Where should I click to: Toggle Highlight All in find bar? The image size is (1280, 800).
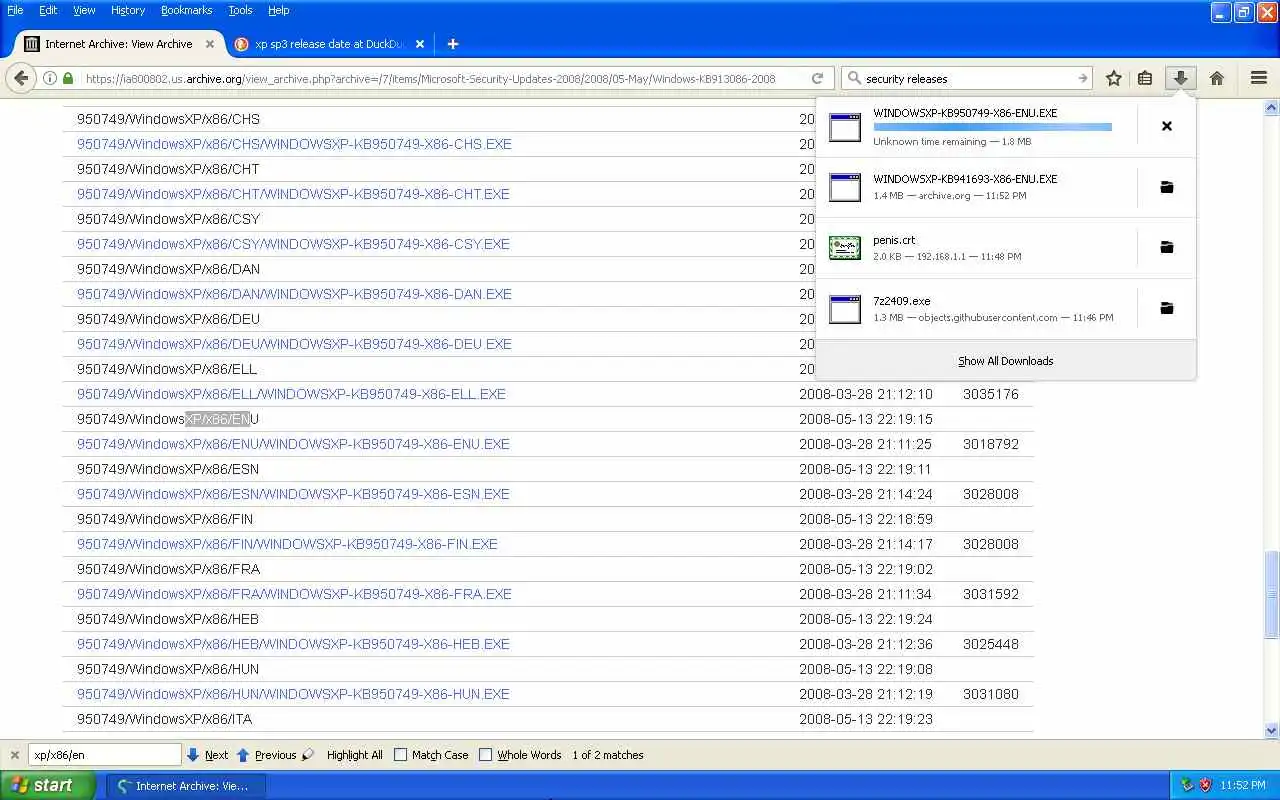point(354,755)
